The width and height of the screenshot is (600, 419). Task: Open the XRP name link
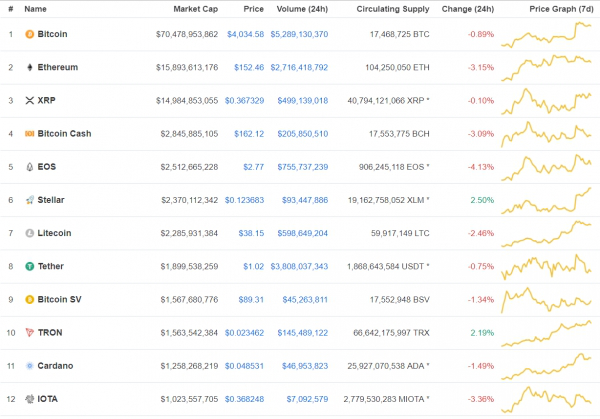[46, 100]
